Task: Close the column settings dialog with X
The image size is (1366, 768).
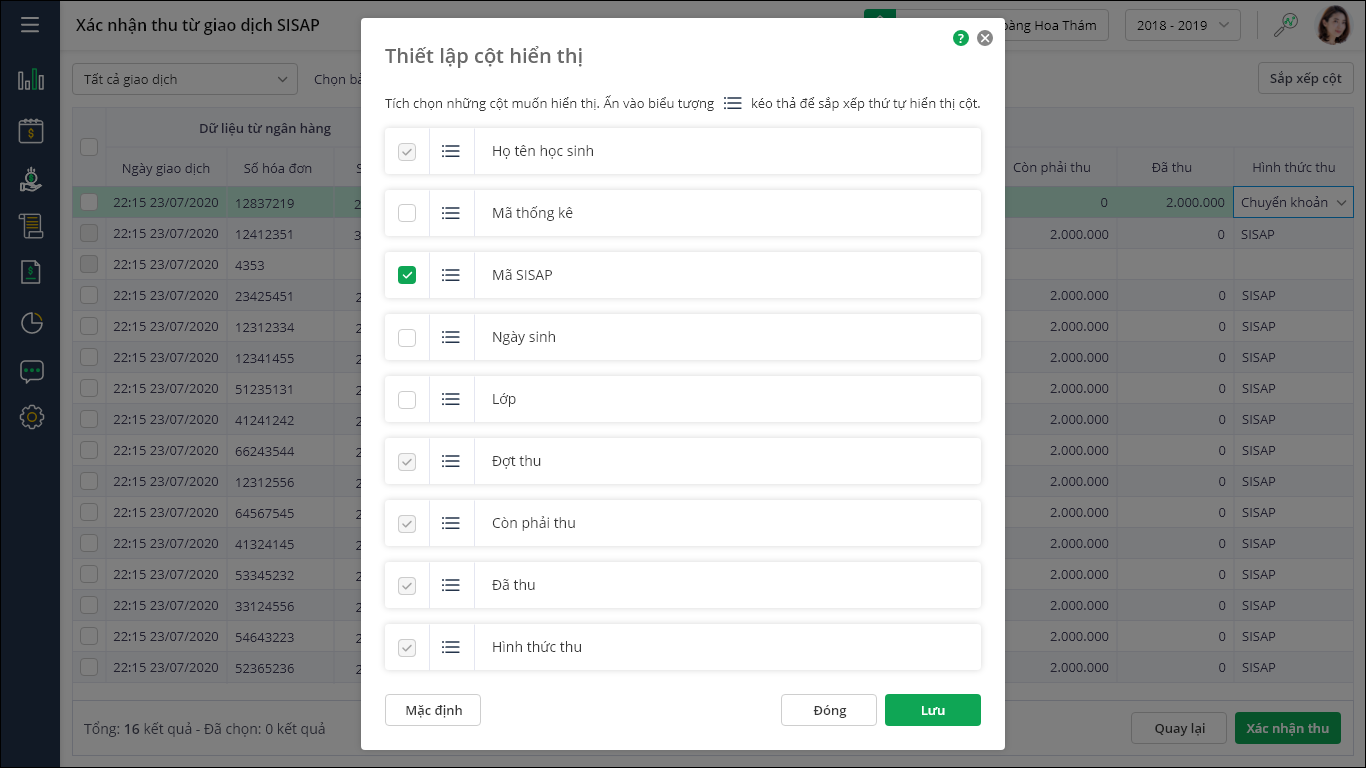Action: [985, 38]
